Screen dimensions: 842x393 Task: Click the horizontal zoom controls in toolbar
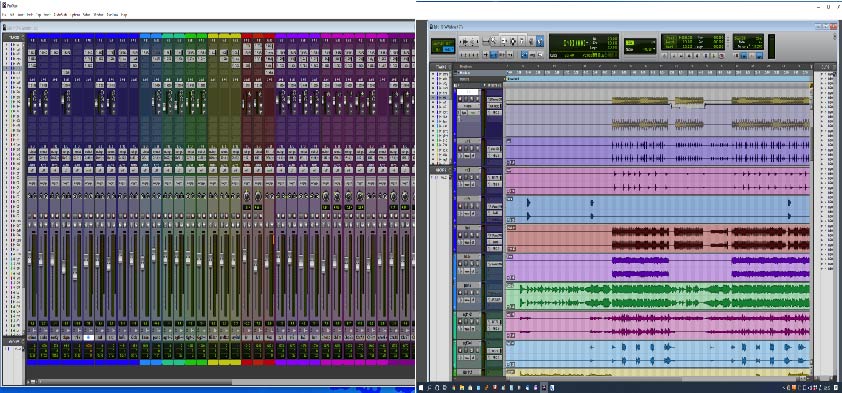click(x=469, y=41)
